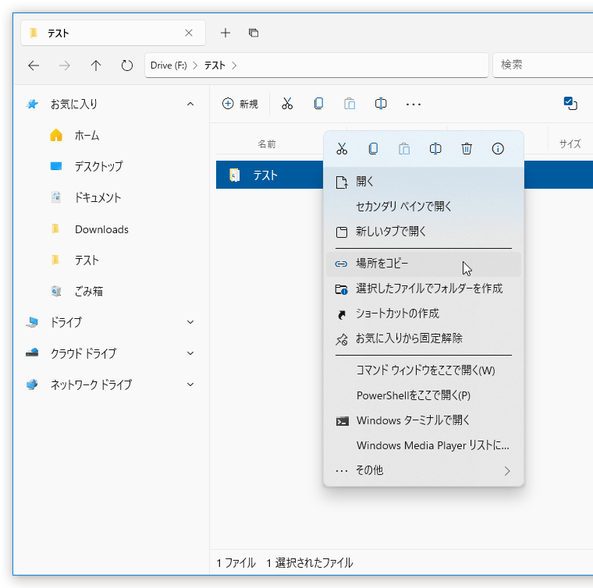Click the refresh icon beside address bar

(x=127, y=66)
